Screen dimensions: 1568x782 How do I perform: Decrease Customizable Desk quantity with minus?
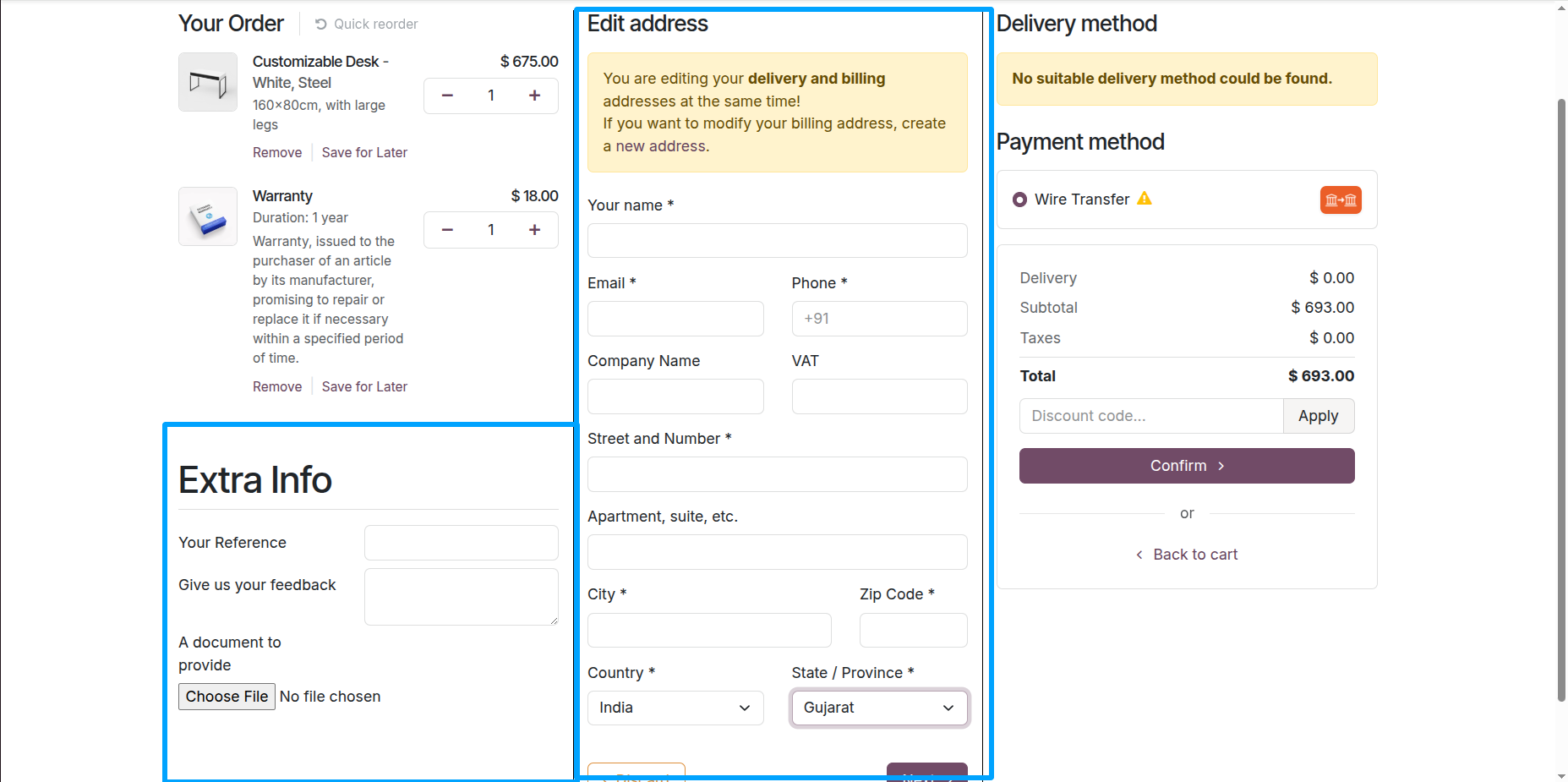tap(447, 96)
